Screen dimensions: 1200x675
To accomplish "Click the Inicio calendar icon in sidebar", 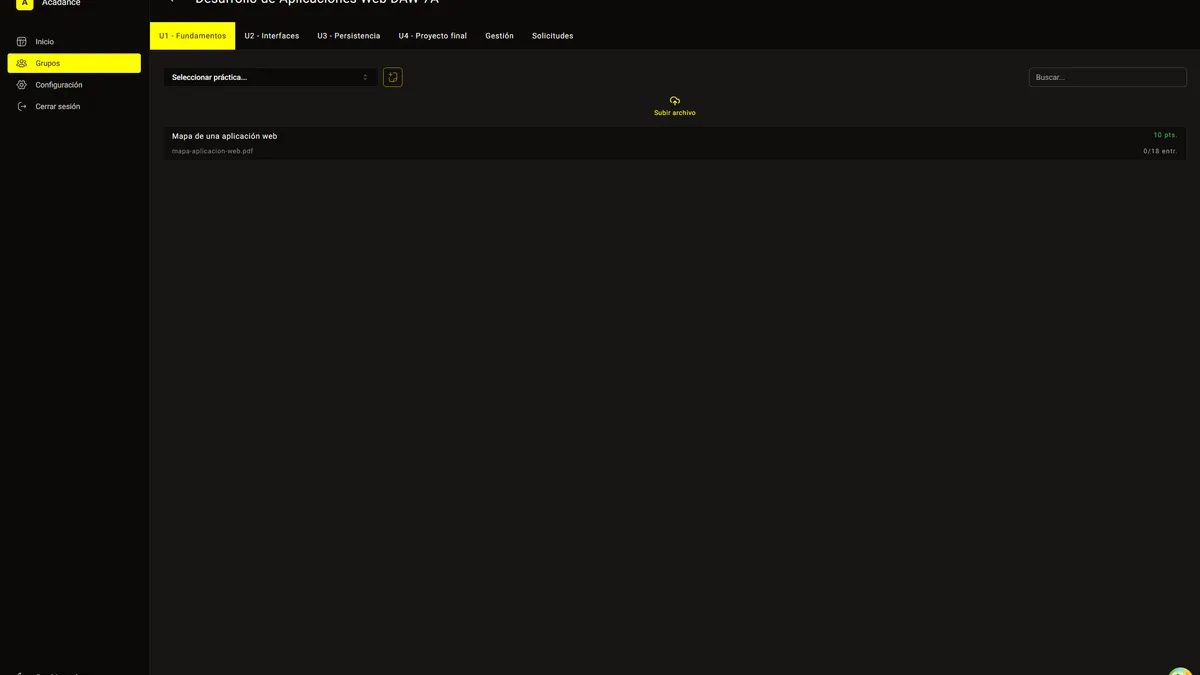I will point(22,42).
